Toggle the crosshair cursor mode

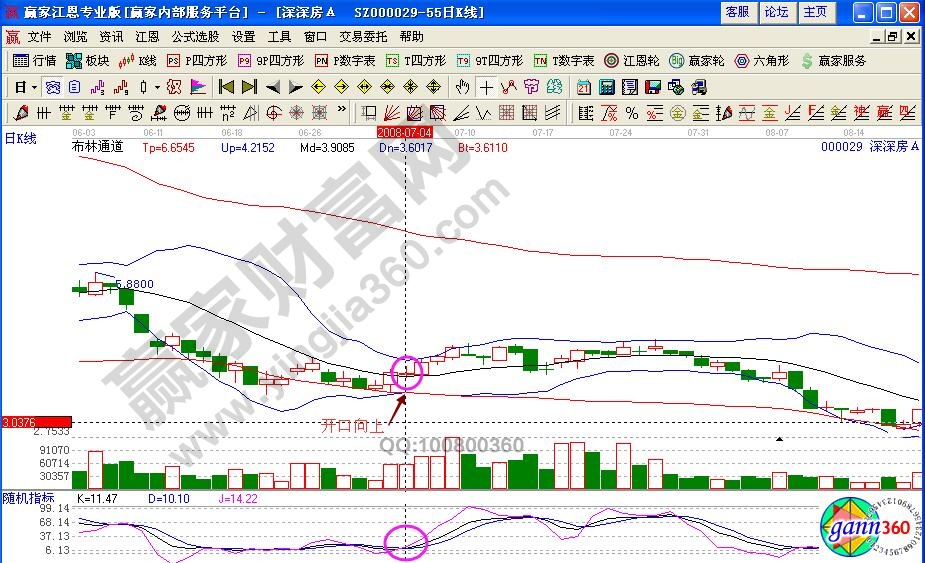(485, 87)
